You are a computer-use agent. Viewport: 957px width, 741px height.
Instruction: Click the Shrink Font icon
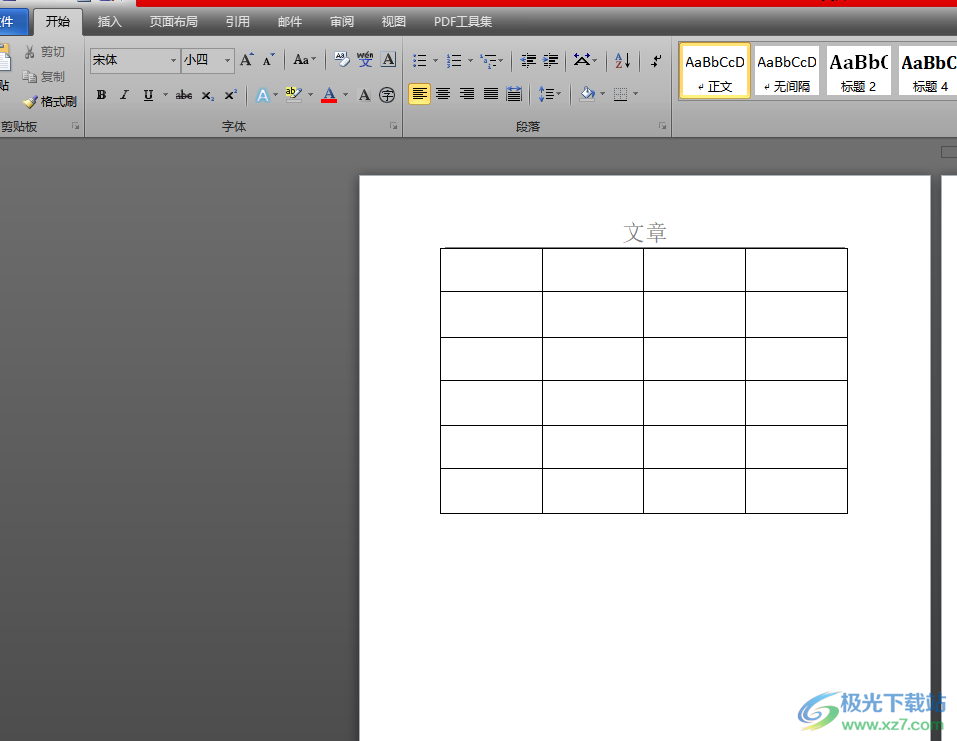pyautogui.click(x=269, y=60)
